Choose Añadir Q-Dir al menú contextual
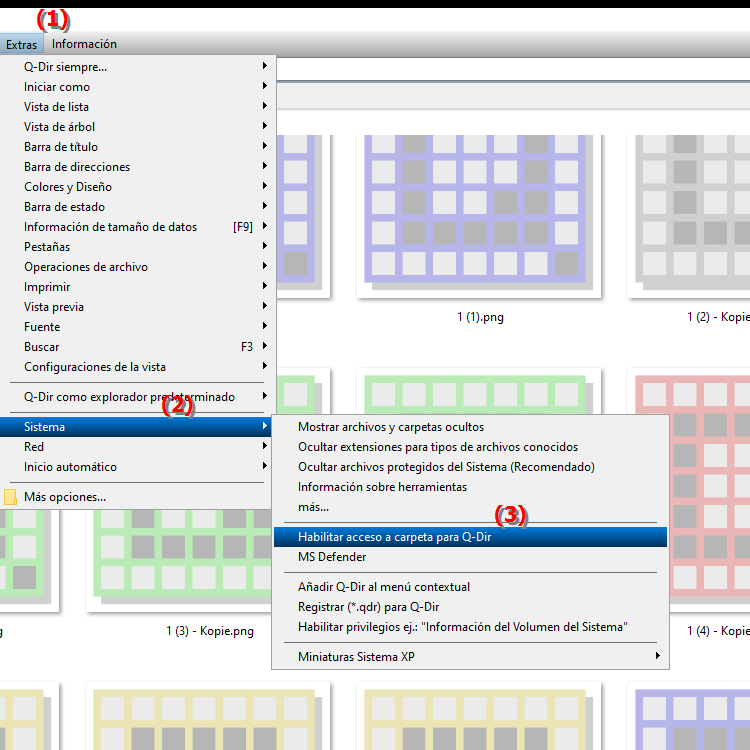 click(470, 587)
